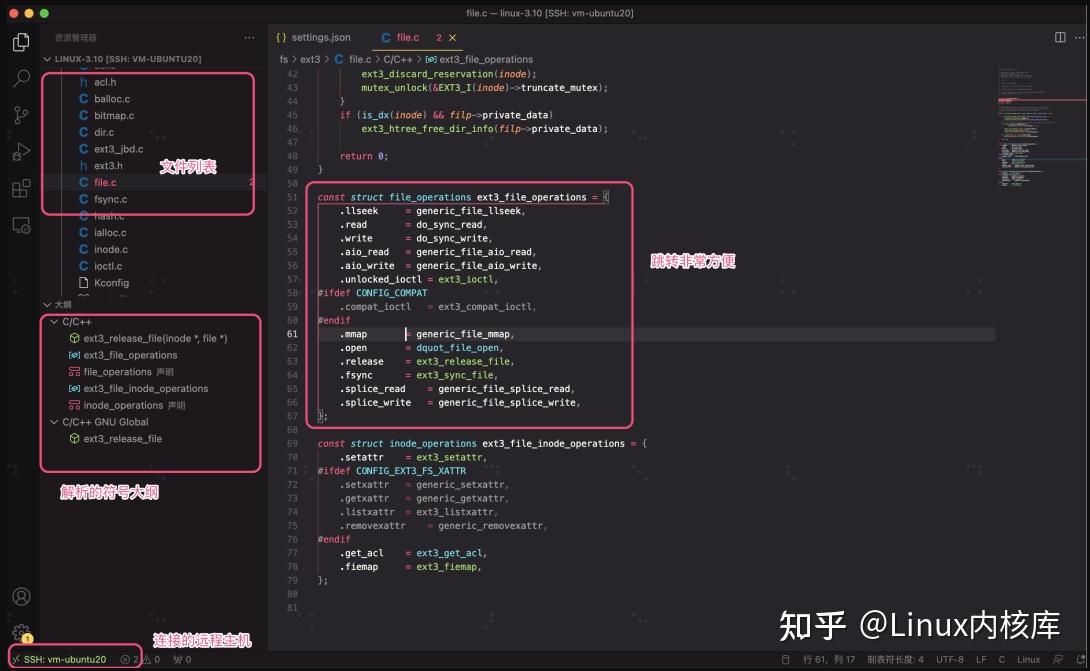Click generic_file_mmap in the code
The image size is (1090, 671).
pos(462,334)
